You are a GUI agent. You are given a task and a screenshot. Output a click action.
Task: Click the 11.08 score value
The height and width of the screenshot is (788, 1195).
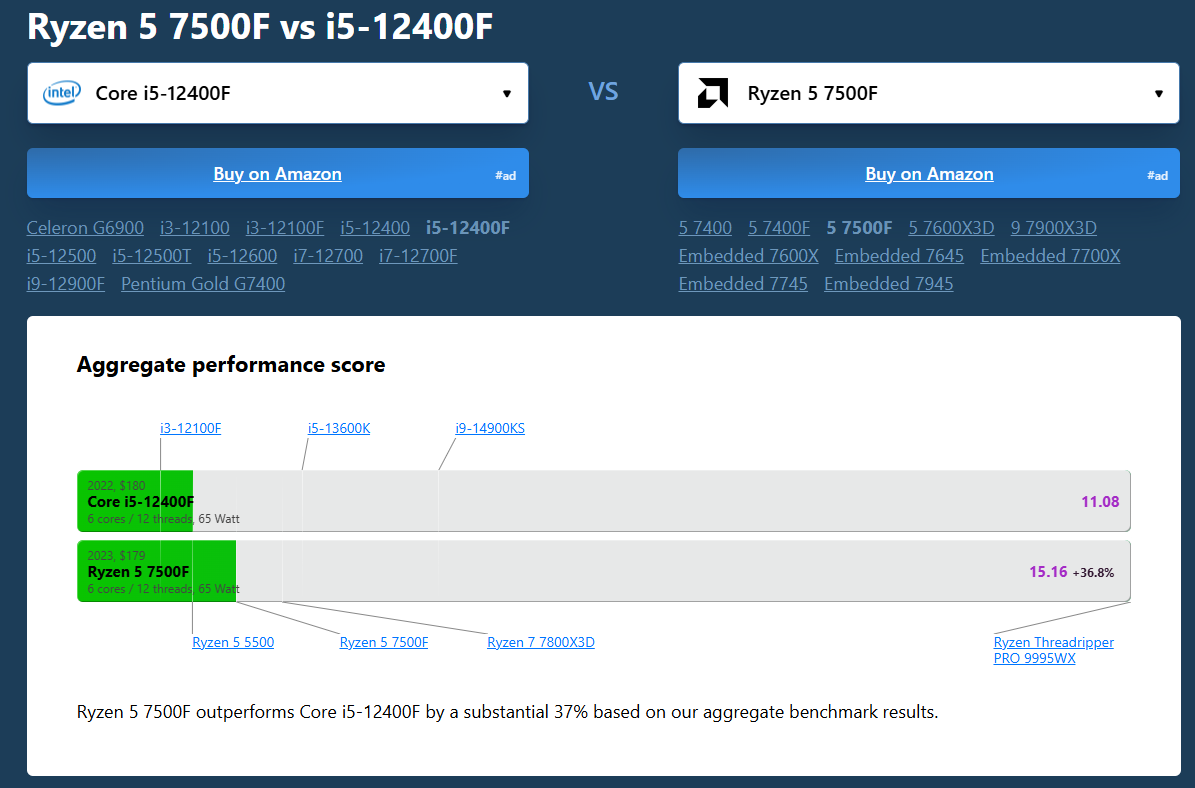click(x=1100, y=501)
